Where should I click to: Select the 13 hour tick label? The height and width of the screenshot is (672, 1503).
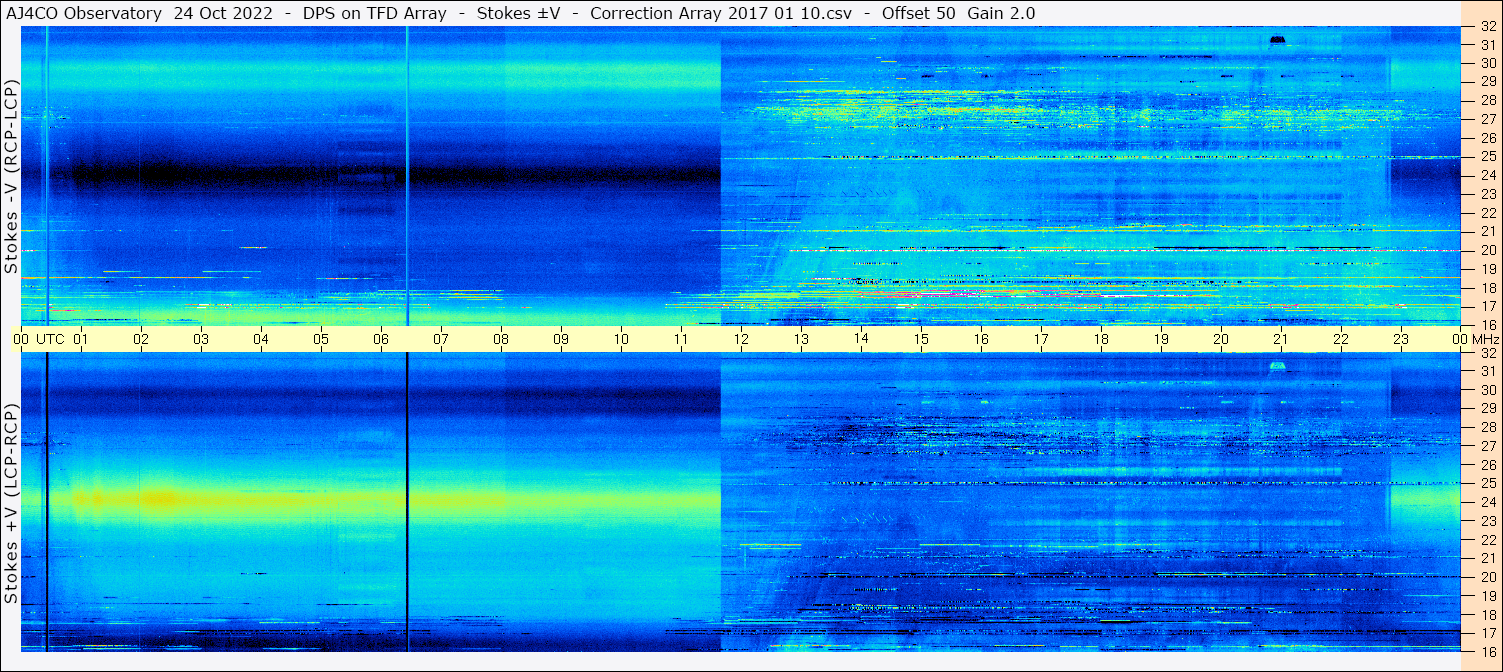point(801,339)
